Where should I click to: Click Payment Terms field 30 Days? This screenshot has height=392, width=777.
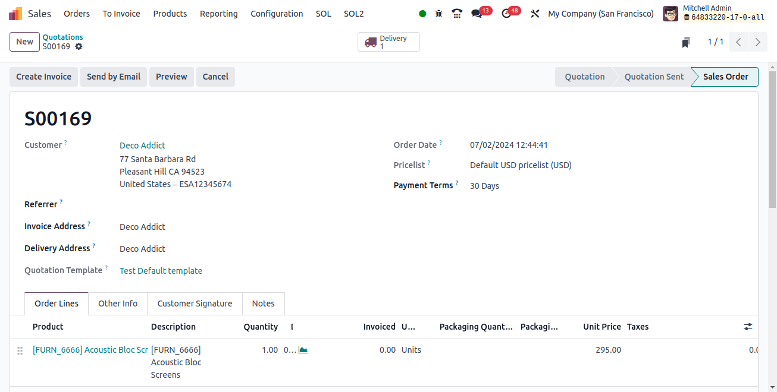[484, 186]
